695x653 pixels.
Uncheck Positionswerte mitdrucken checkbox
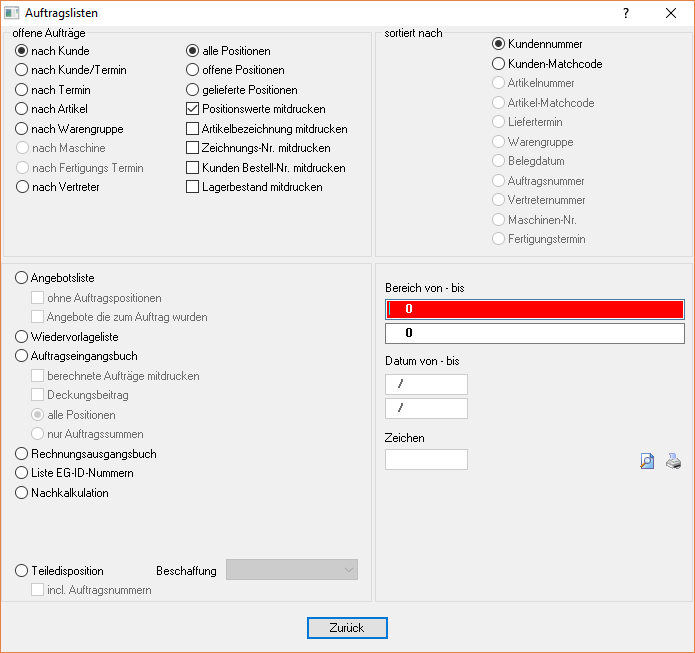click(193, 109)
